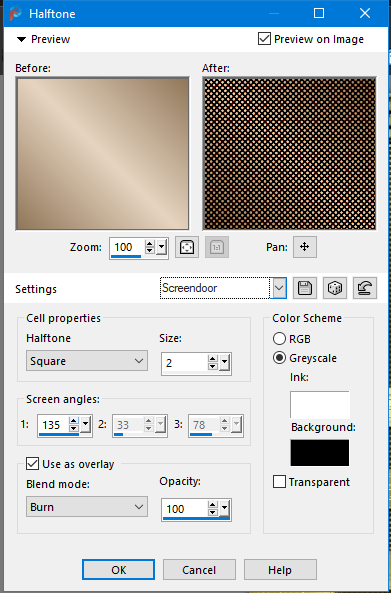Viewport: 391px width, 593px height.
Task: Enable the Transparent checkbox
Action: 279,482
